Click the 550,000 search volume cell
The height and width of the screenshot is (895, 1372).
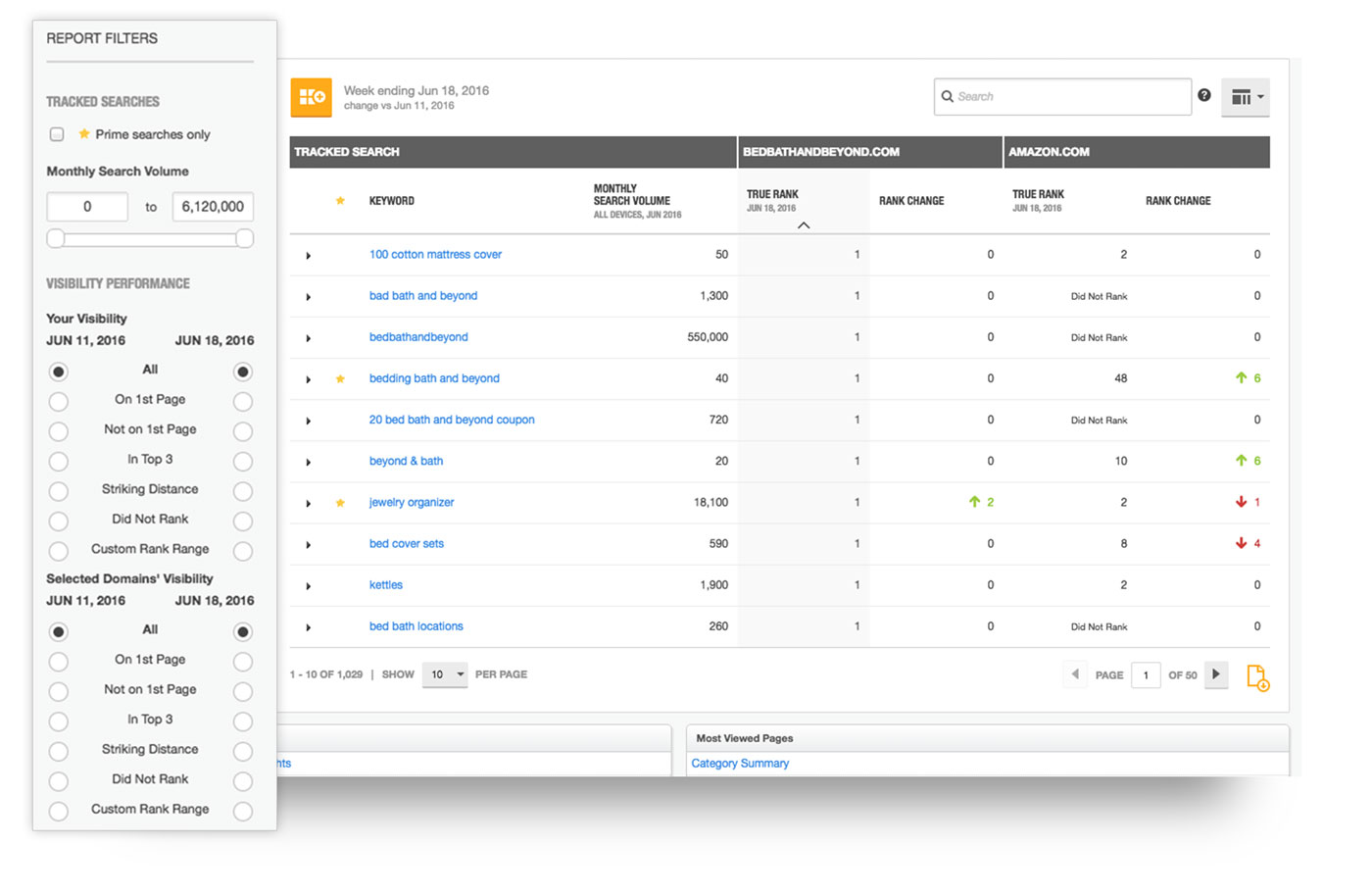(x=708, y=337)
